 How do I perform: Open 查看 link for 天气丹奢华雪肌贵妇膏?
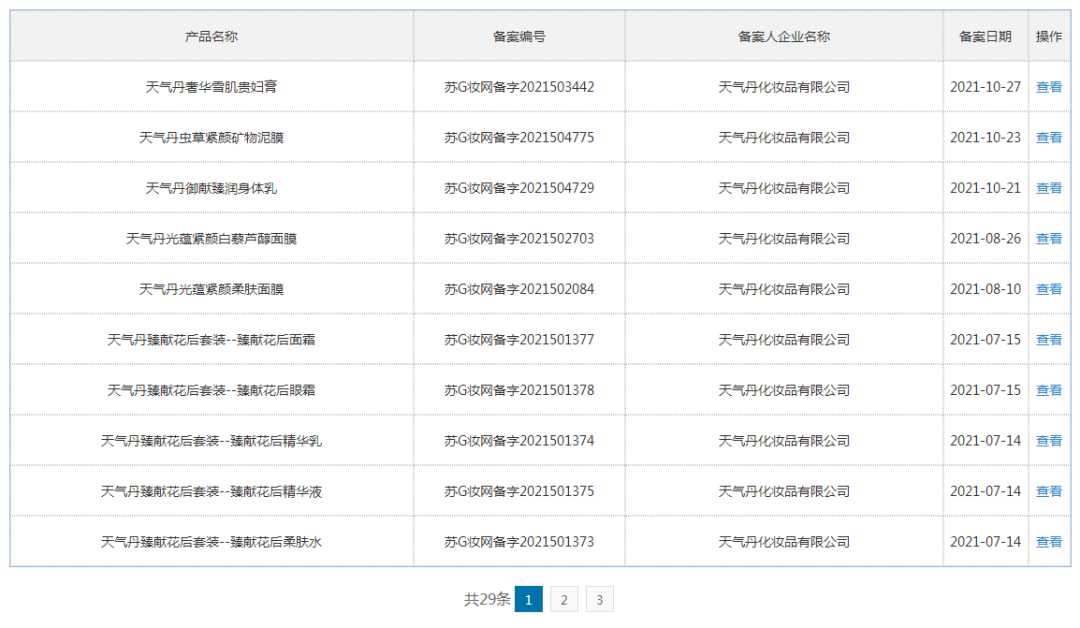1048,87
